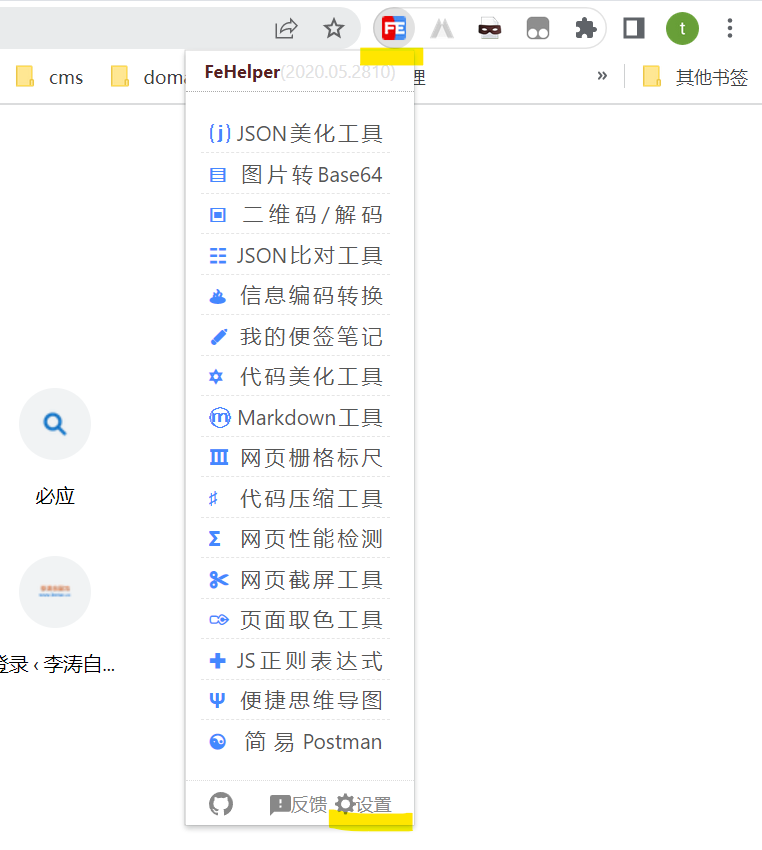Click the JS正则表达式 text label

310,661
